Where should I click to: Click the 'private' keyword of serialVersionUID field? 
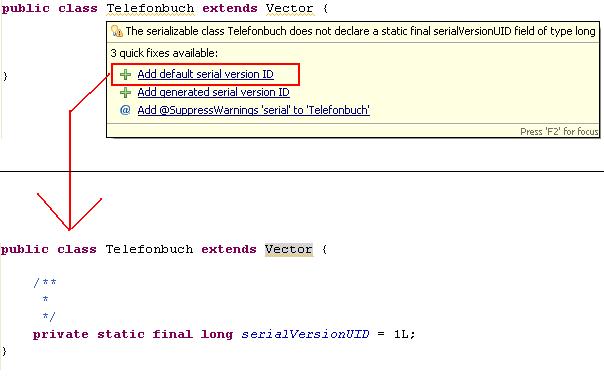60,334
